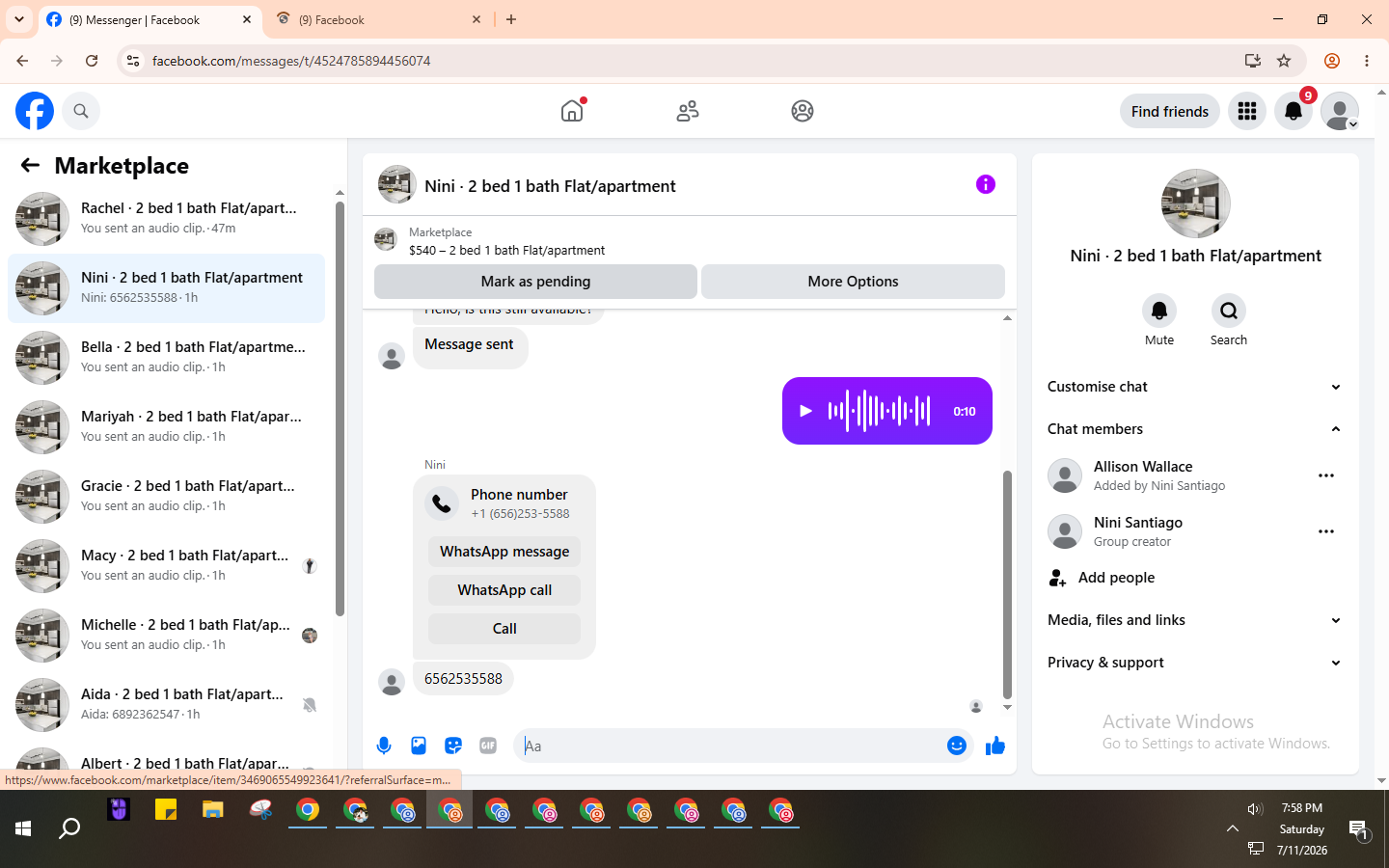This screenshot has height=868, width=1389.
Task: Collapse Chat members section
Action: [1196, 429]
